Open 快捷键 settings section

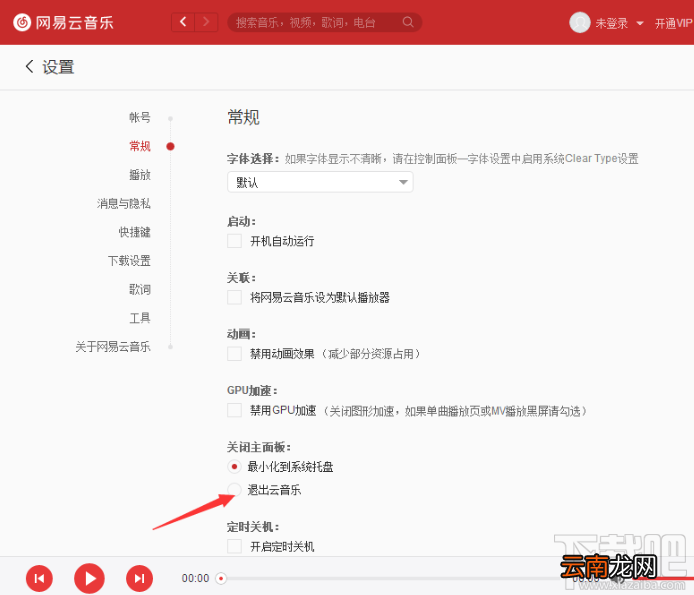pyautogui.click(x=135, y=232)
